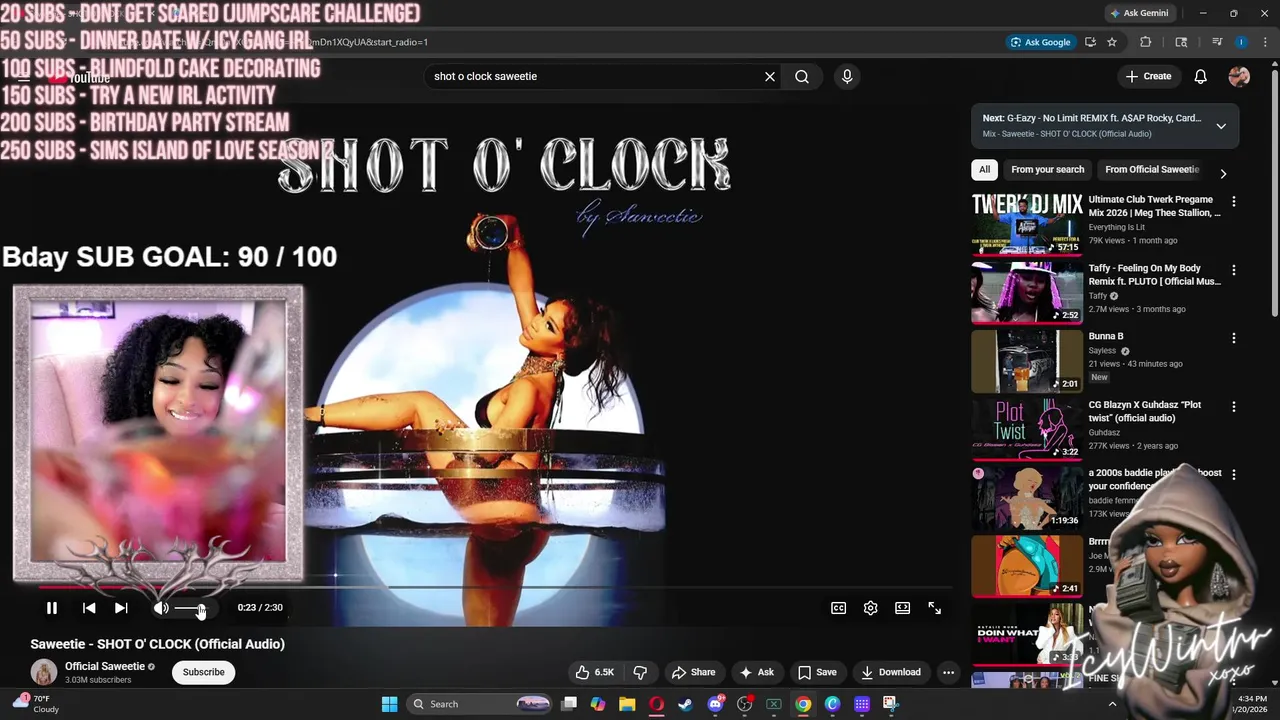Click the Ask button below video

click(756, 672)
